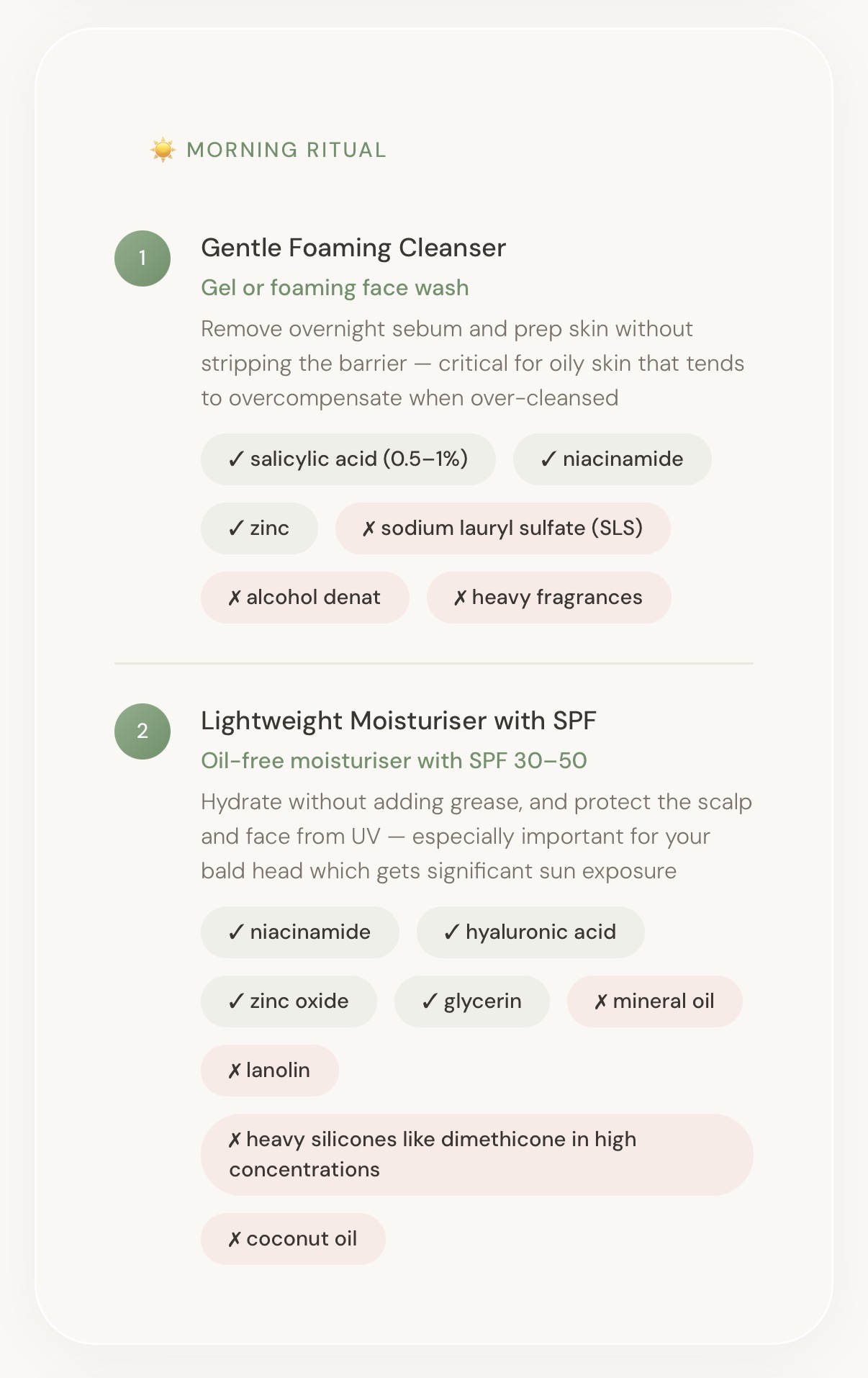The height and width of the screenshot is (1378, 868).
Task: Tap the heavy fragrances chip
Action: [x=548, y=598]
